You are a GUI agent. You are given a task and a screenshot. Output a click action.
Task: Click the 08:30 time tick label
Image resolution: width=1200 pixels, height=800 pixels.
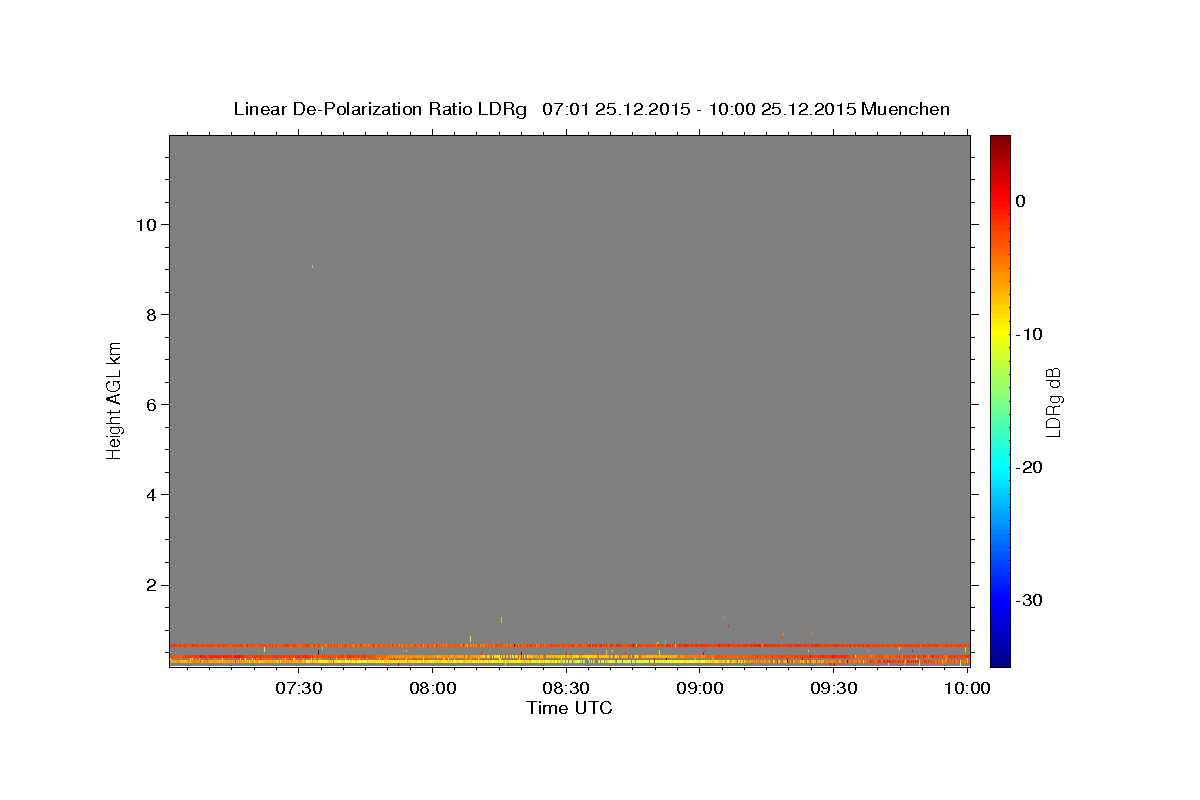566,688
